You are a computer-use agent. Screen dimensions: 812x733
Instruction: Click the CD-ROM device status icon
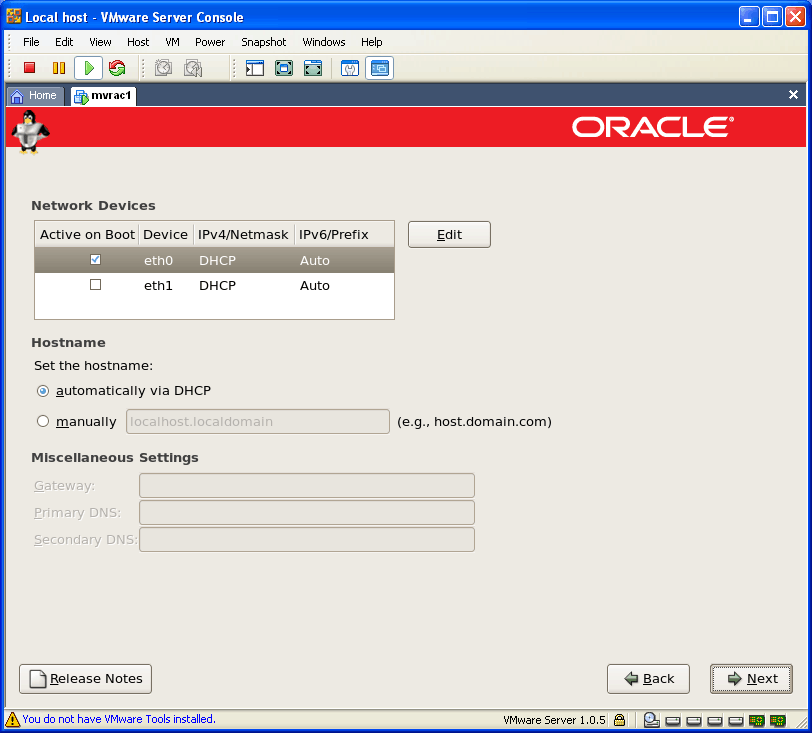tap(651, 719)
